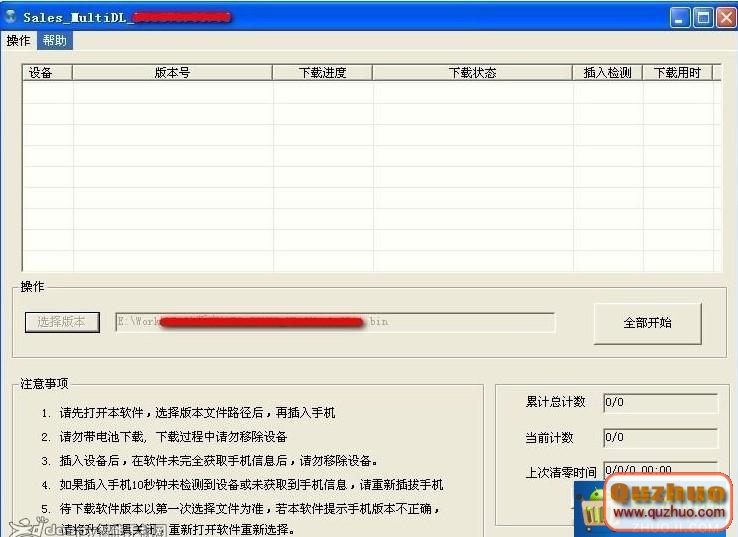Click the 当前计数 value field
The width and height of the screenshot is (738, 537).
click(660, 438)
